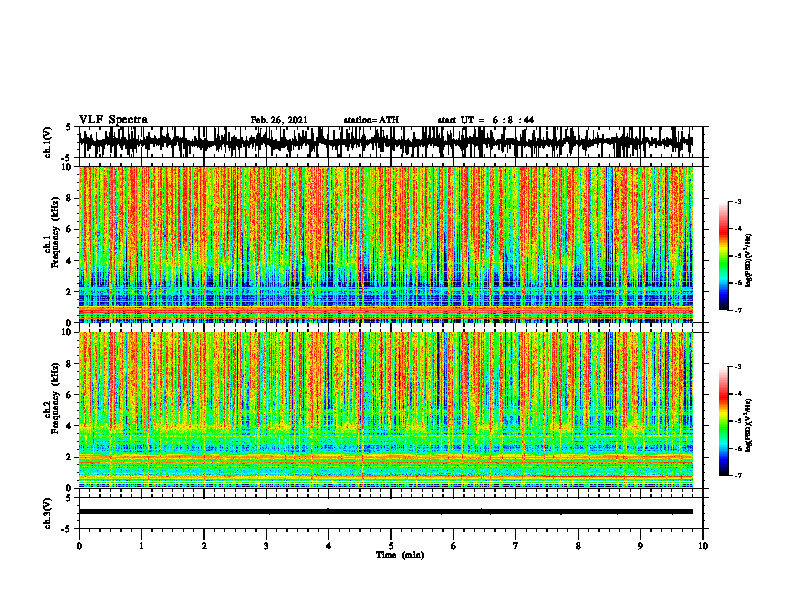Select the date text "Feb. 26, 2021"

click(279, 120)
